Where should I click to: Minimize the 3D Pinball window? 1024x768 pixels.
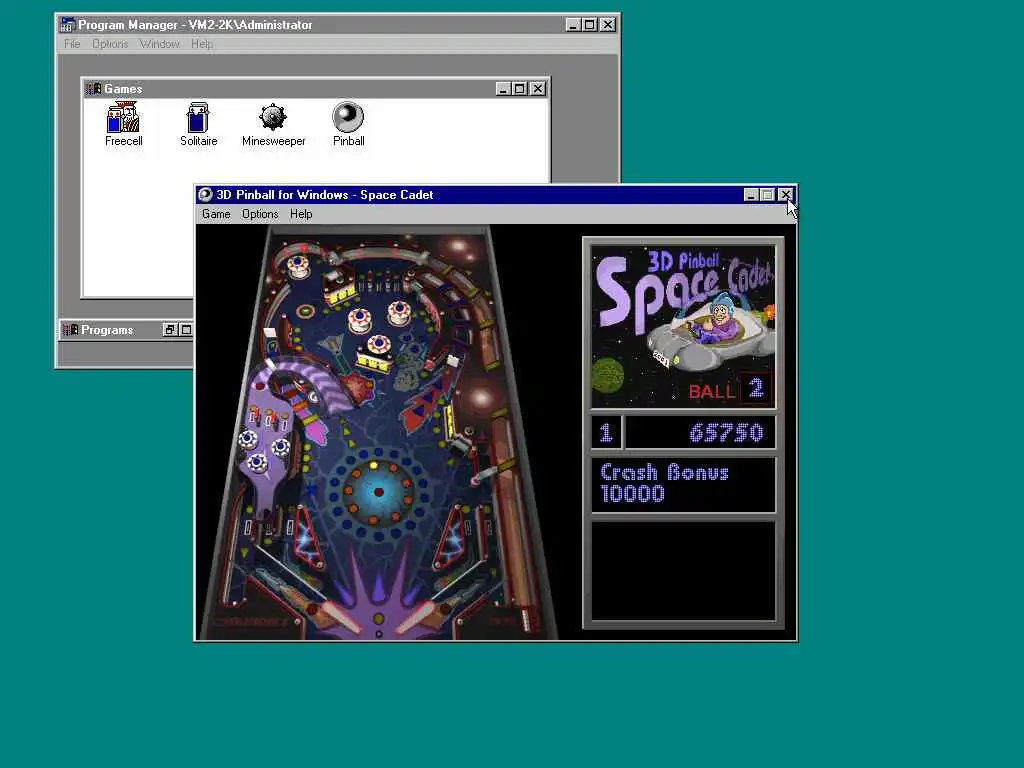[x=751, y=195]
